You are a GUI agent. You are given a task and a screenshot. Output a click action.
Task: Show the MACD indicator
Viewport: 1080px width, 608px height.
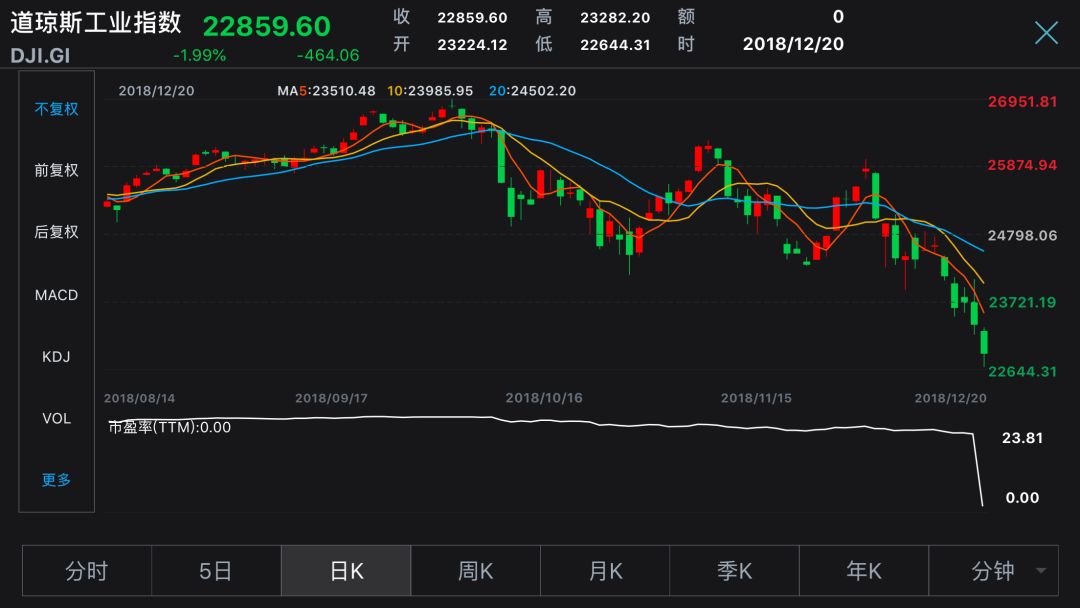point(56,295)
